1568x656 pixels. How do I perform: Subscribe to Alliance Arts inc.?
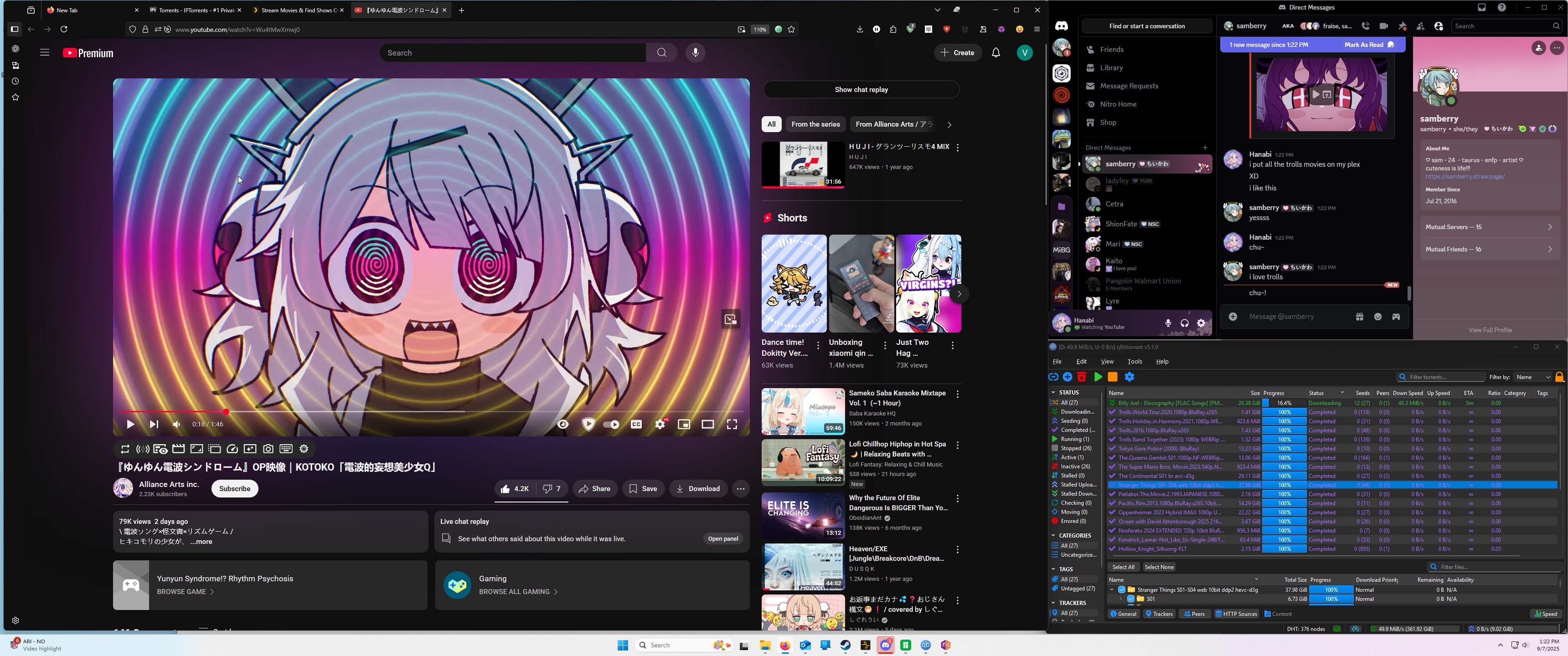coord(234,489)
